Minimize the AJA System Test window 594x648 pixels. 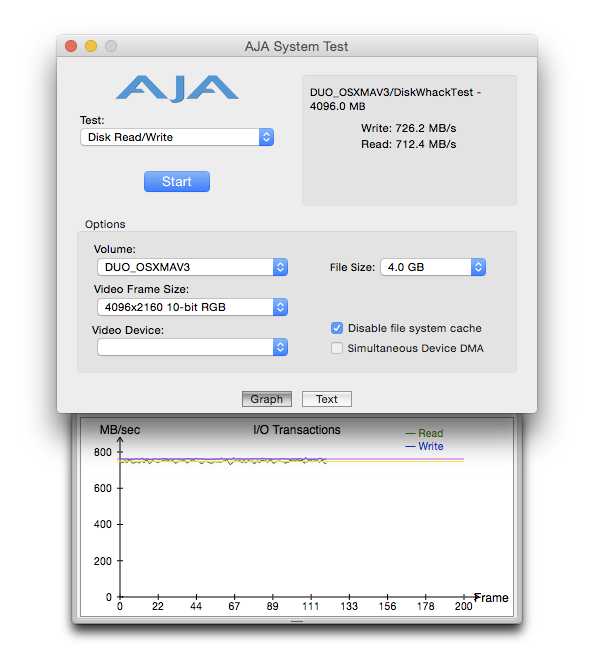[x=91, y=46]
